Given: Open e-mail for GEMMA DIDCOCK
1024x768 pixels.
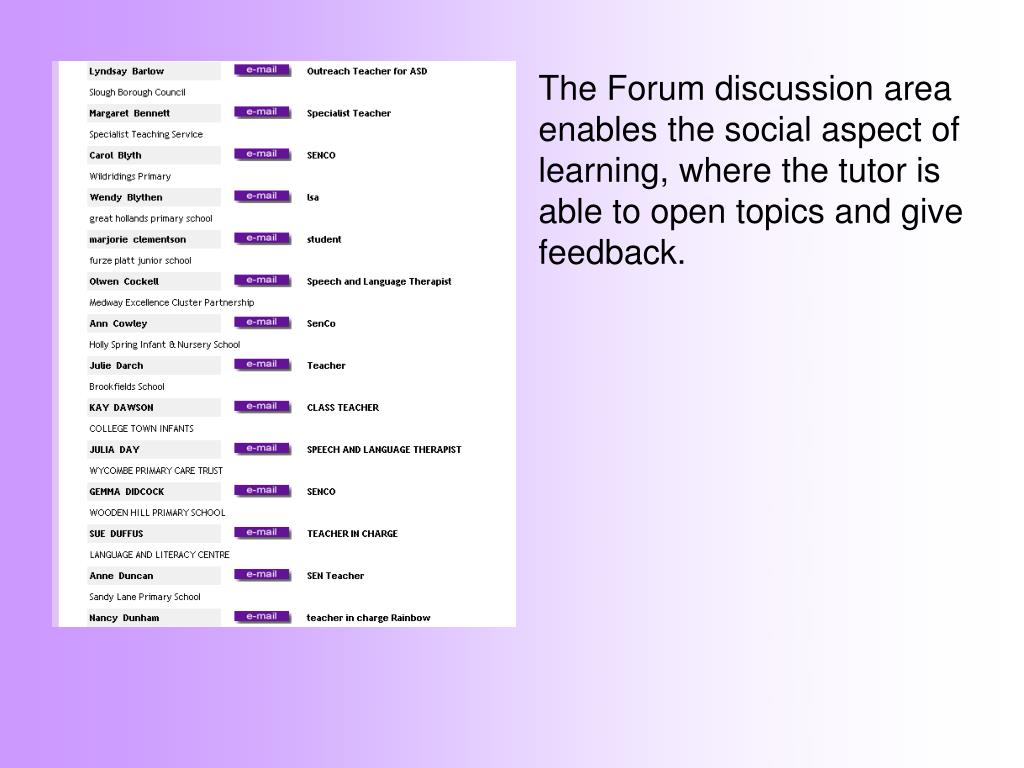Looking at the screenshot, I should coord(262,490).
